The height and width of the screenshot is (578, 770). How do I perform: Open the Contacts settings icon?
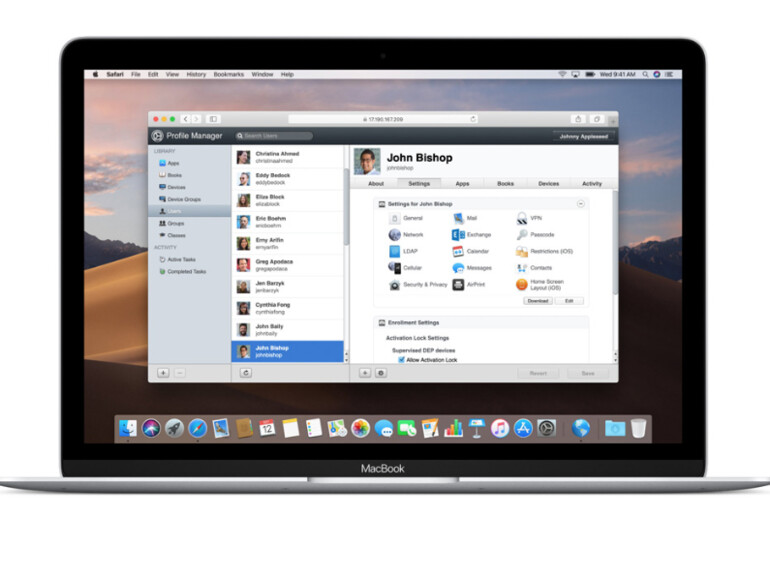[522, 268]
